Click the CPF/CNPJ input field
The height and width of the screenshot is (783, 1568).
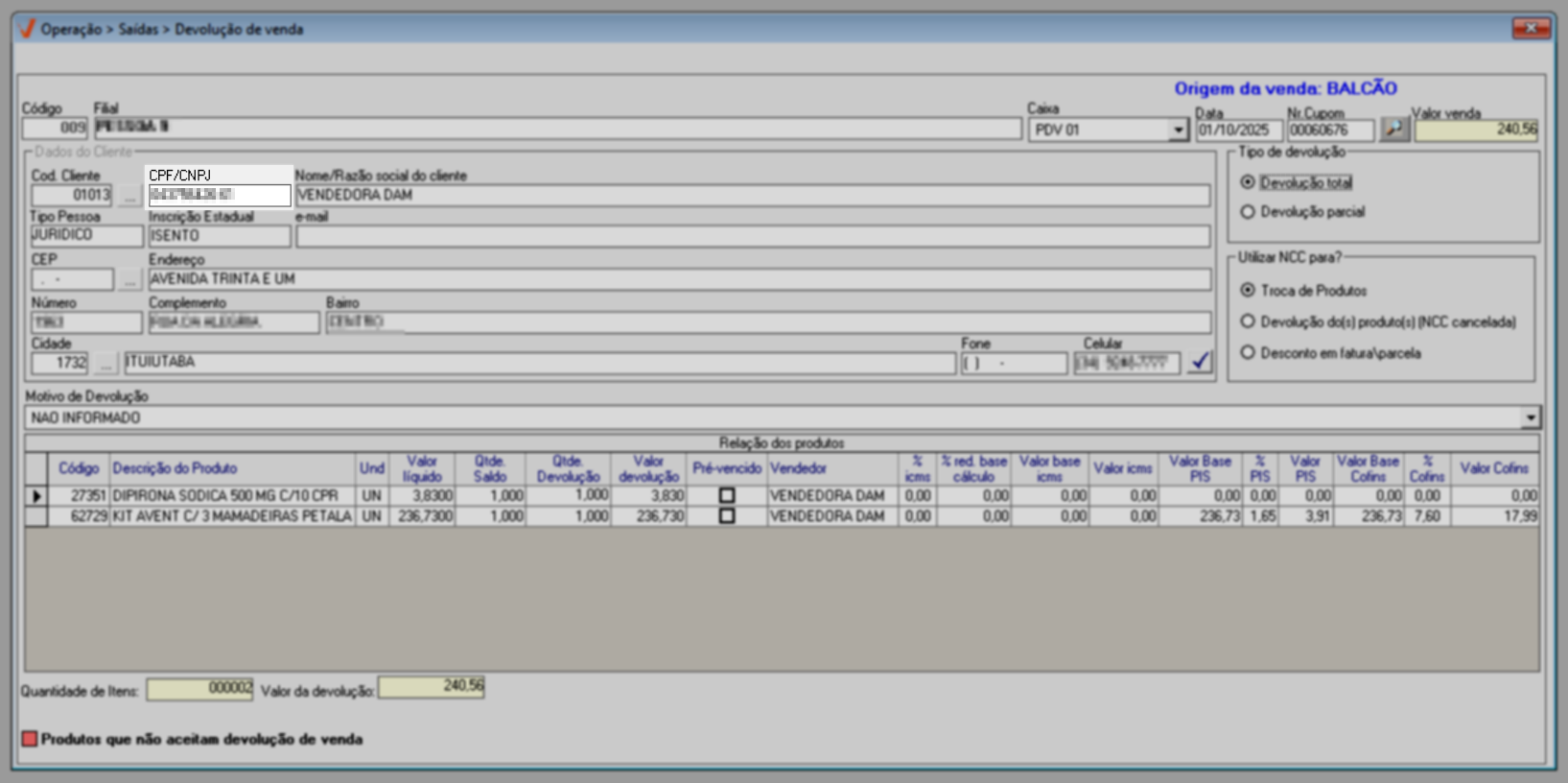click(x=219, y=195)
